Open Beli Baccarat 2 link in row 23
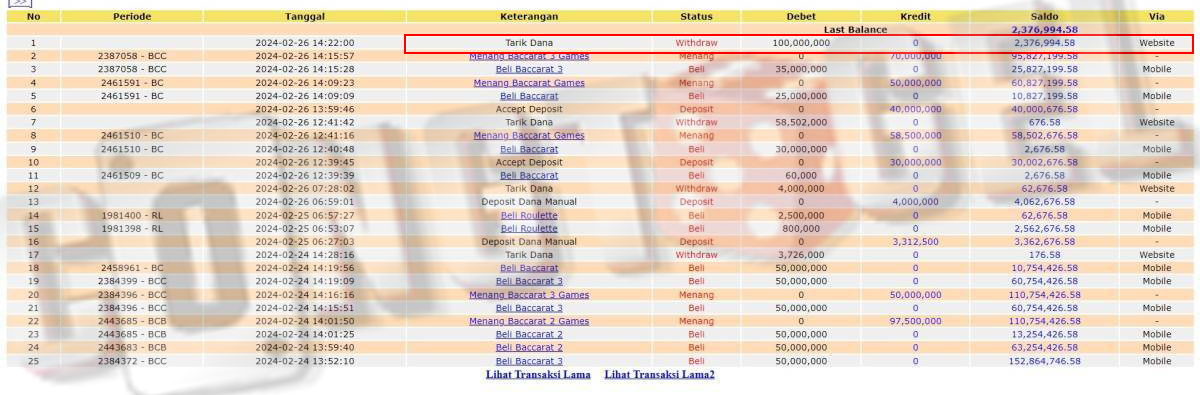 (529, 334)
